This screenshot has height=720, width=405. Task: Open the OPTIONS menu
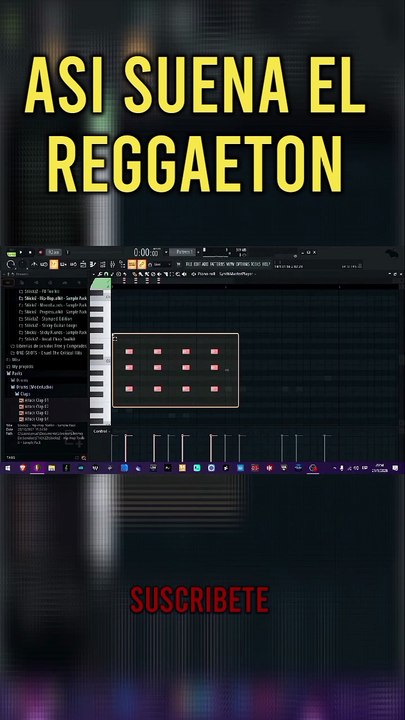pyautogui.click(x=242, y=264)
